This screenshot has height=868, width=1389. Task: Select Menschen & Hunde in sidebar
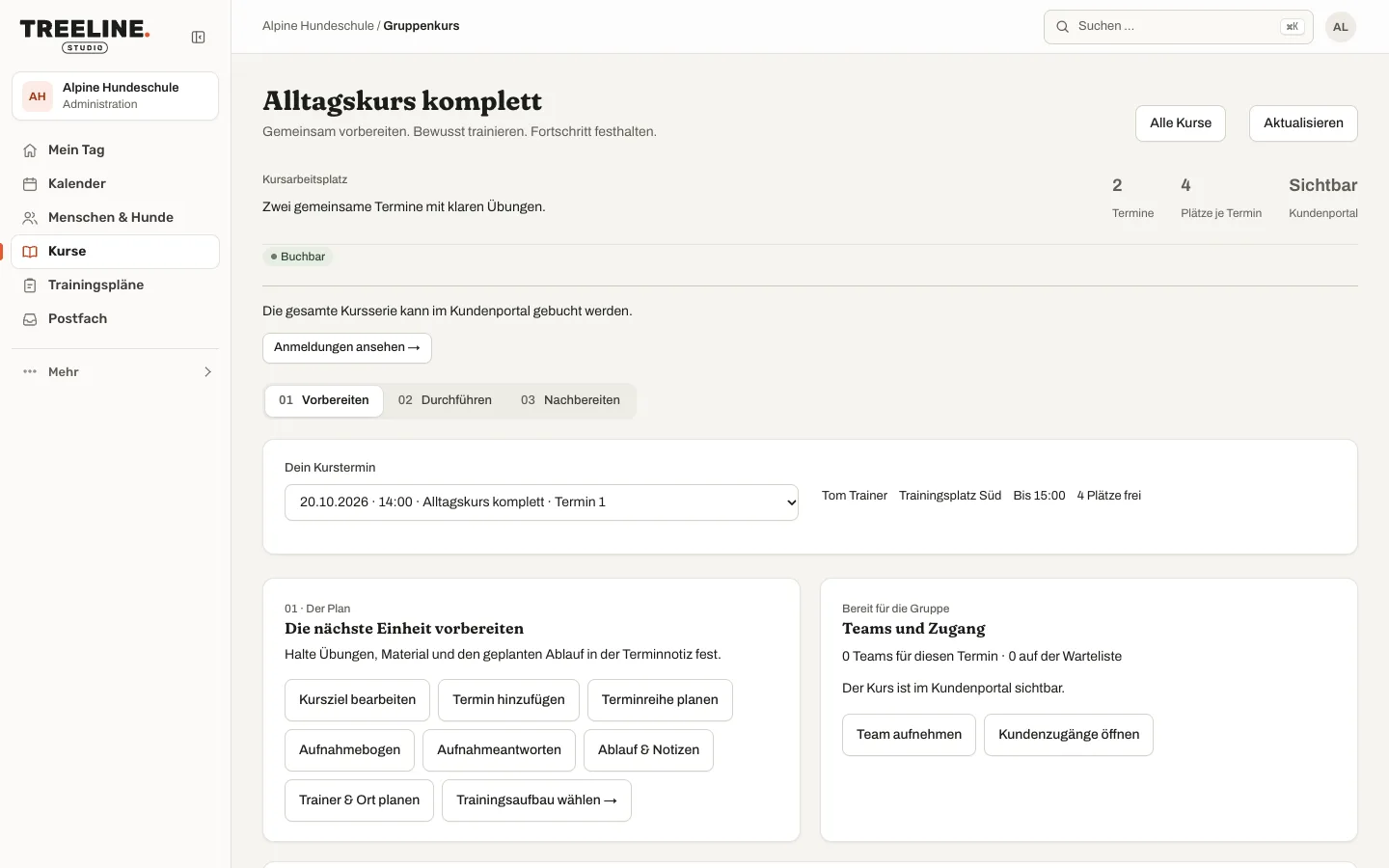(116, 218)
